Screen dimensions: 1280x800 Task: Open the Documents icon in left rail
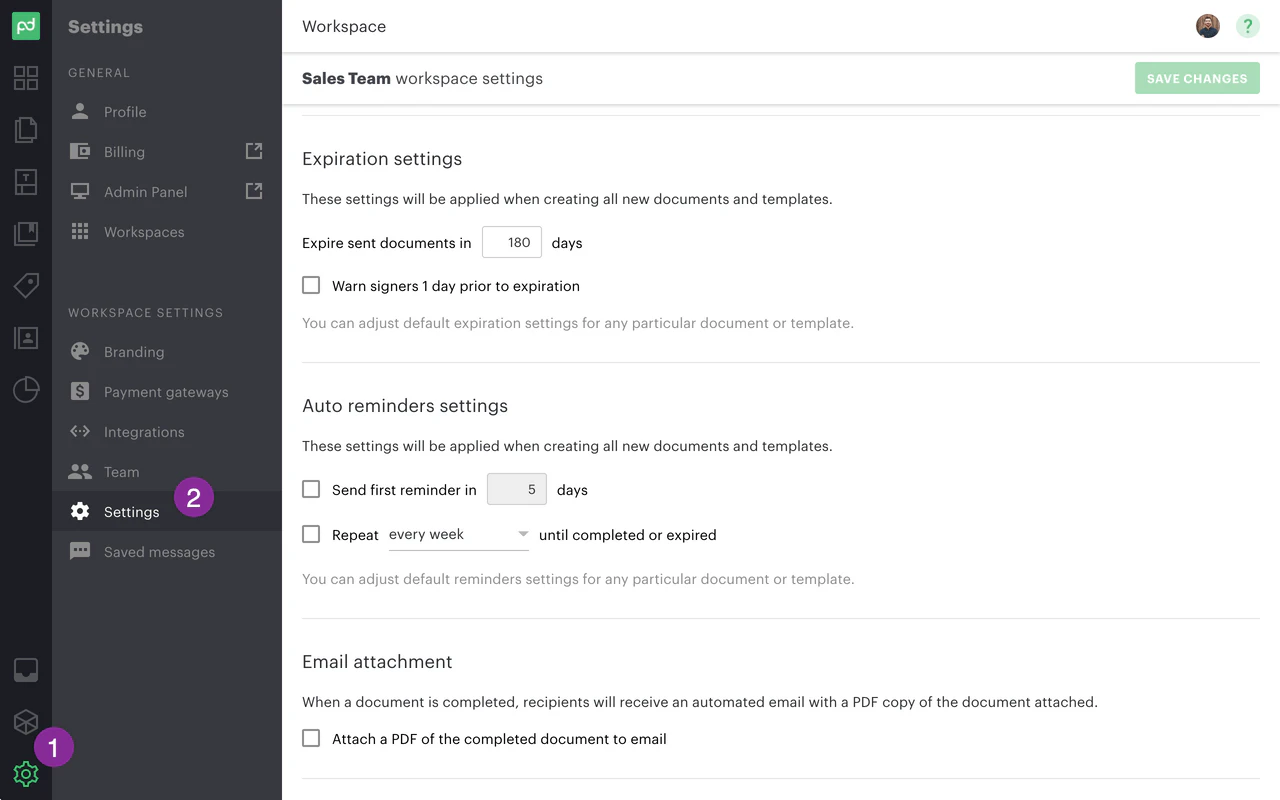point(26,129)
